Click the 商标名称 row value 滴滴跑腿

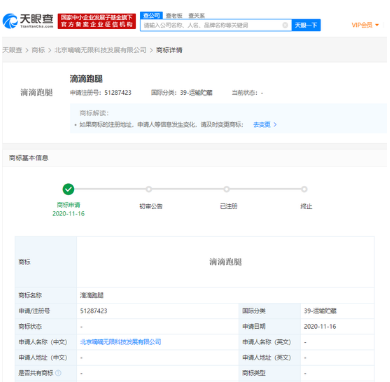pyautogui.click(x=92, y=295)
